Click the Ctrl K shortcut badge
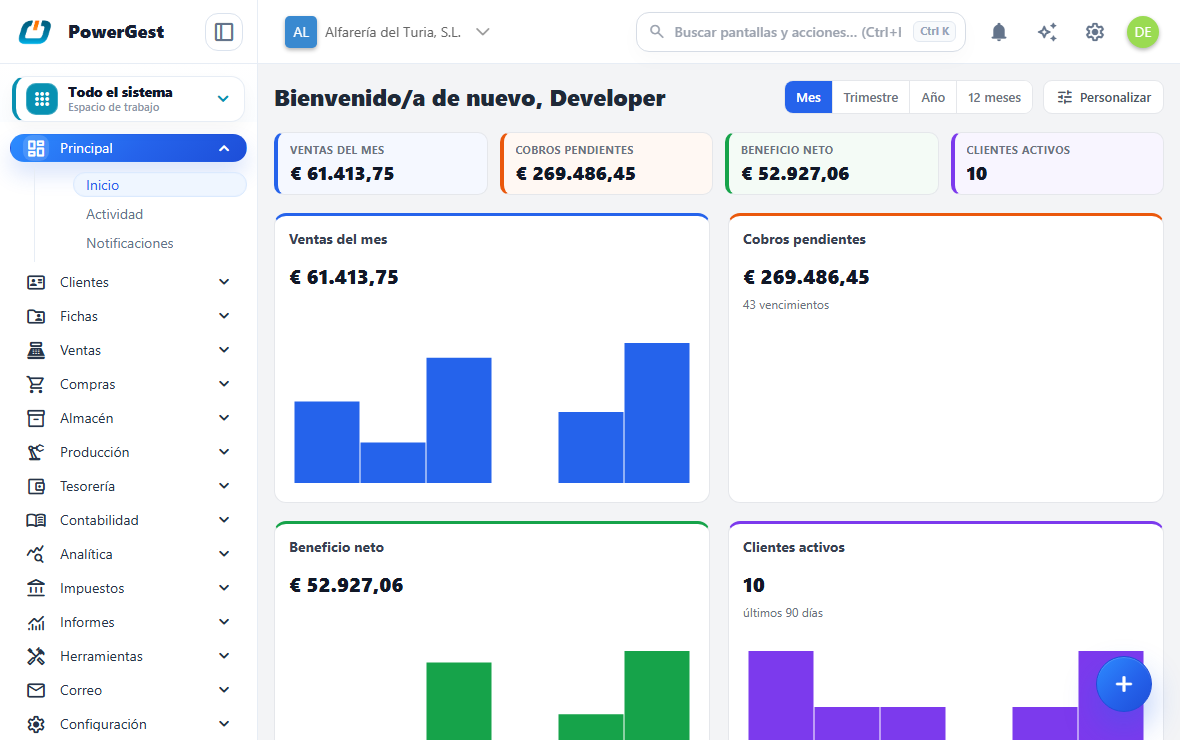 tap(935, 32)
